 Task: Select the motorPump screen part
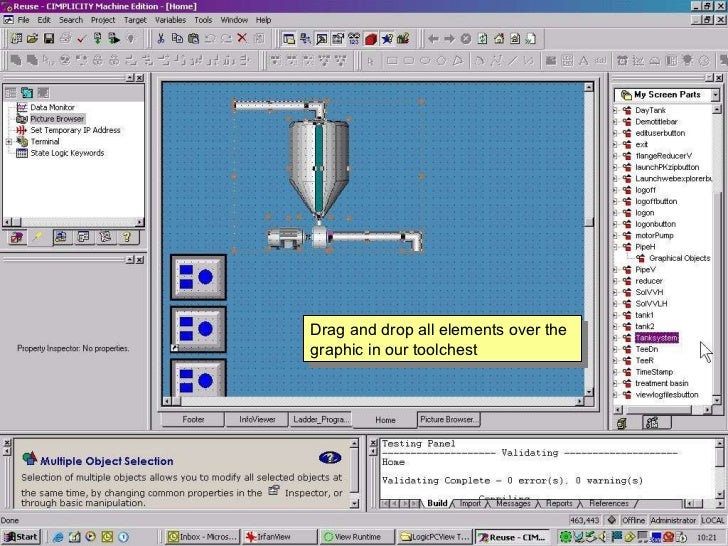(654, 235)
